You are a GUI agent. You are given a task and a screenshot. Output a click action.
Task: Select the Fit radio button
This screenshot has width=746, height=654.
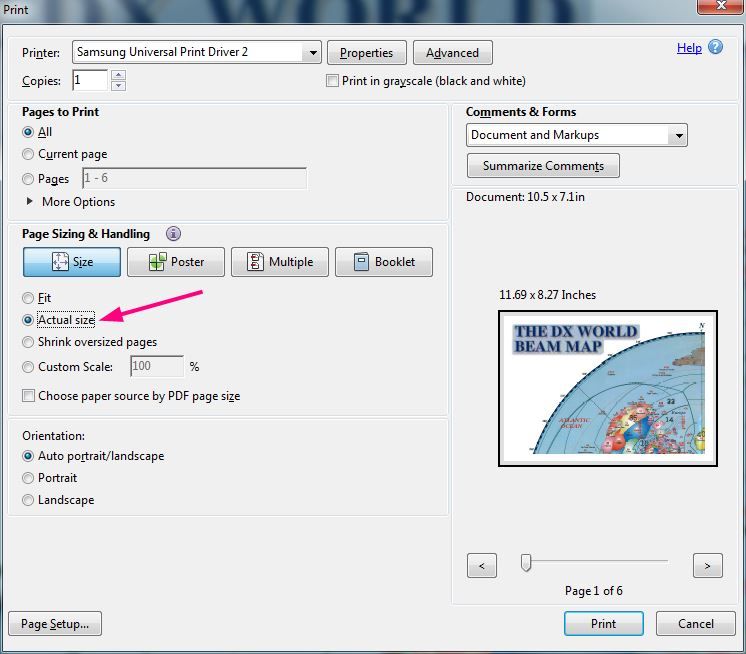point(28,298)
